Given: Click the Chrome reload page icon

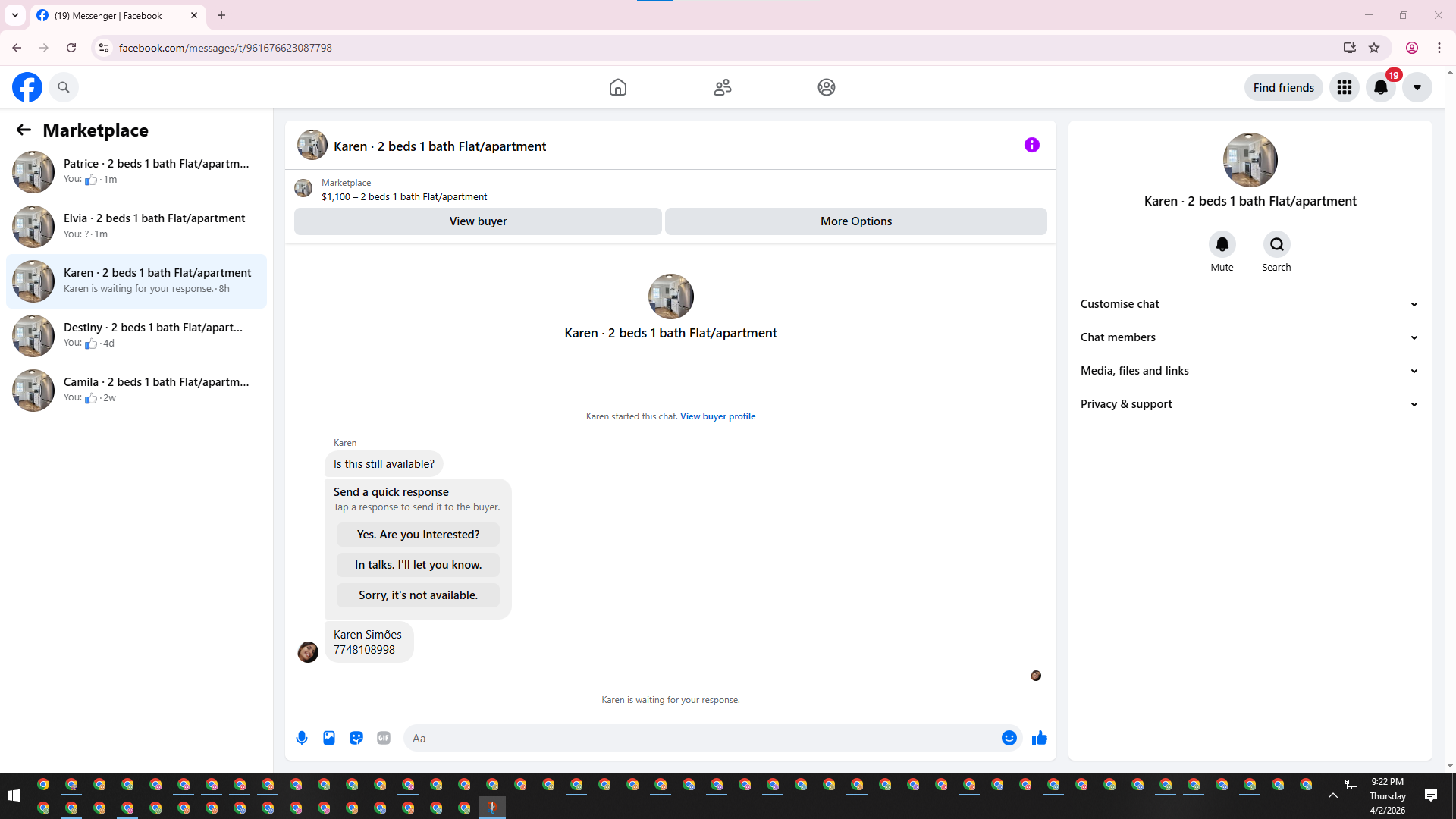Looking at the screenshot, I should tap(71, 48).
